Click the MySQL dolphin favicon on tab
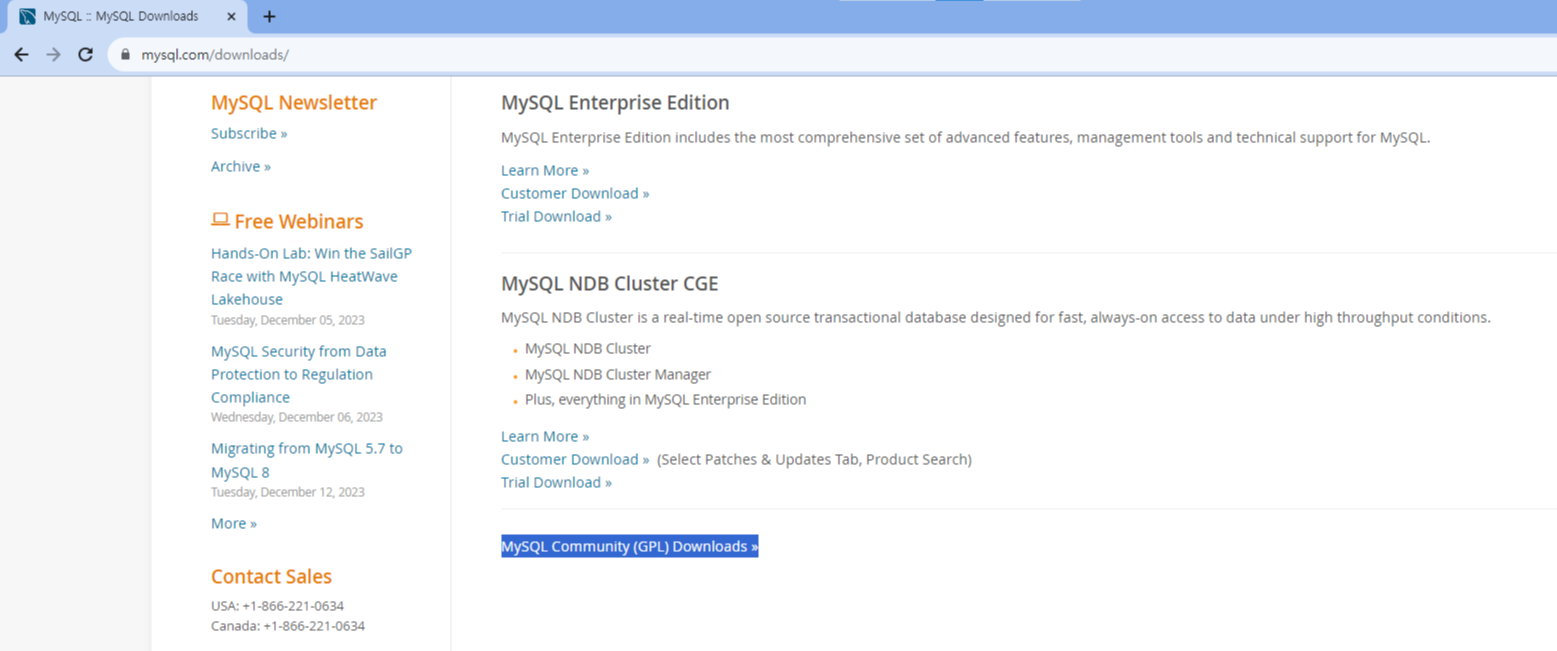This screenshot has height=651, width=1557. tap(27, 16)
